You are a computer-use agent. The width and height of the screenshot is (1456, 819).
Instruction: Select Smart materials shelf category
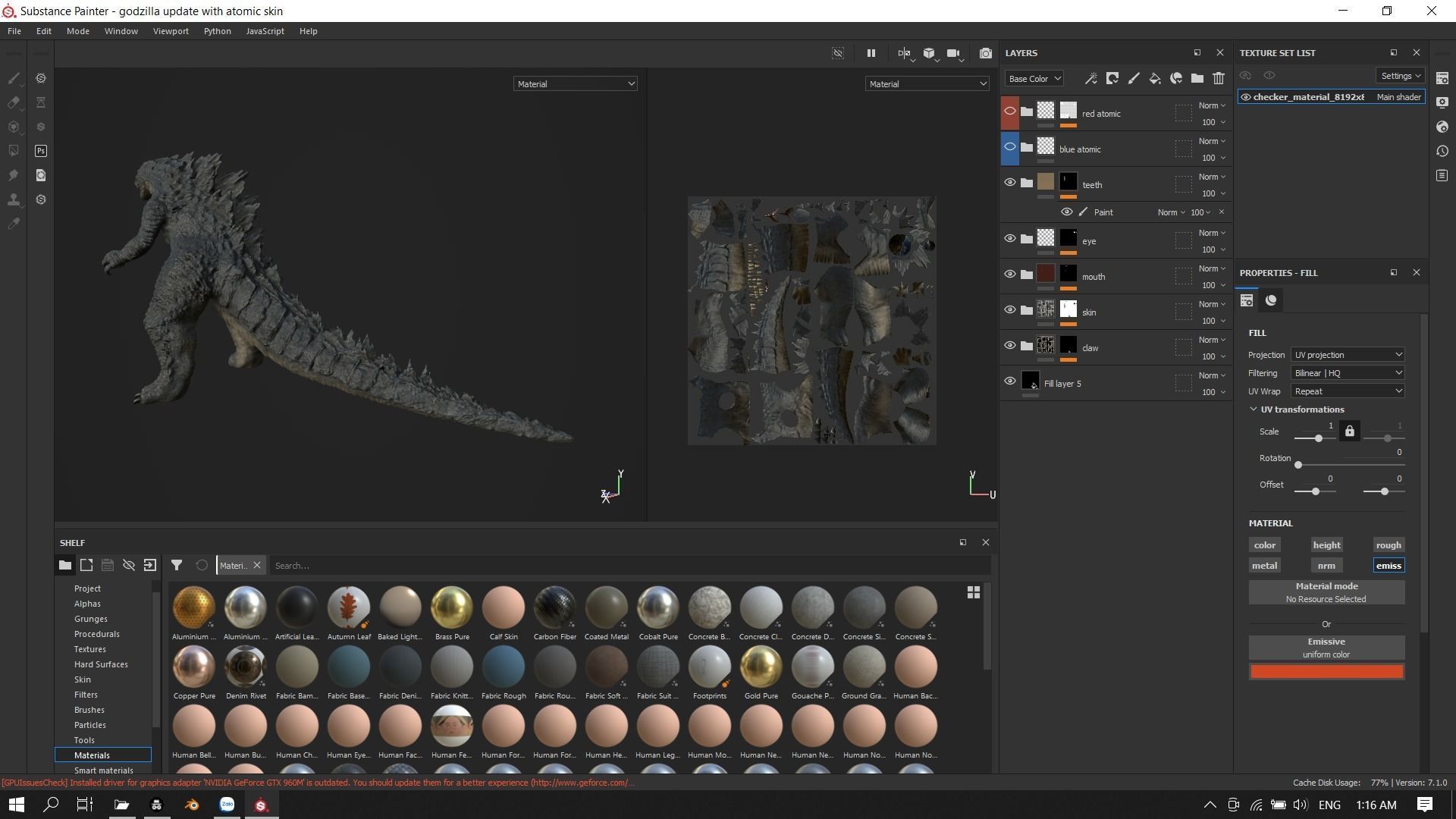tap(103, 770)
